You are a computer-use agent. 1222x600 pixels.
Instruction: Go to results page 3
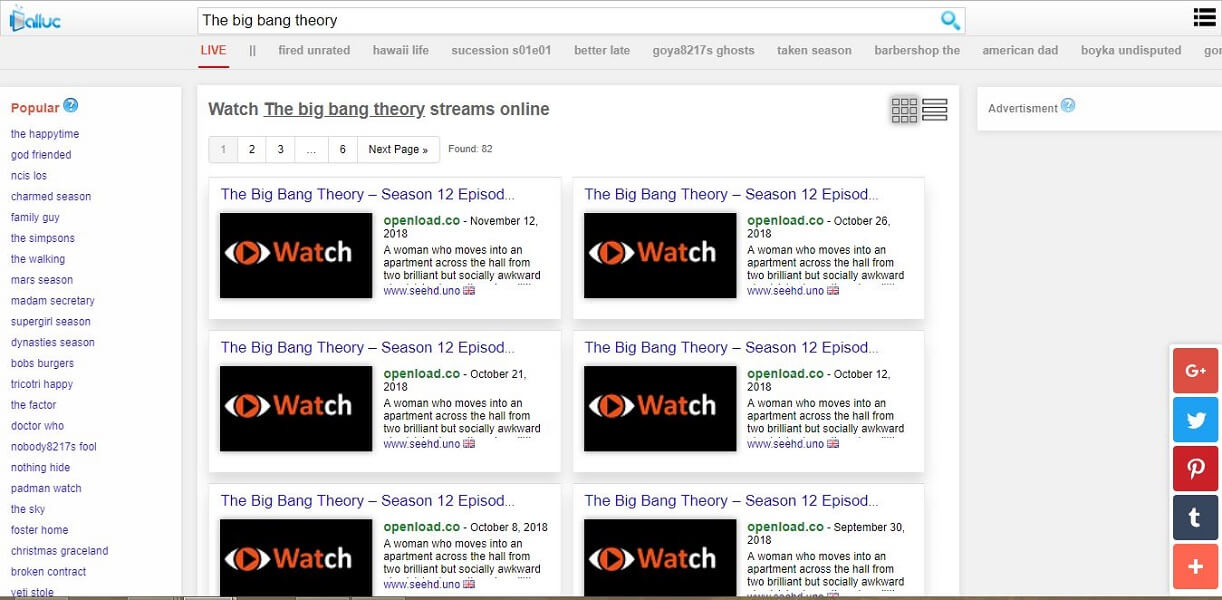click(280, 149)
